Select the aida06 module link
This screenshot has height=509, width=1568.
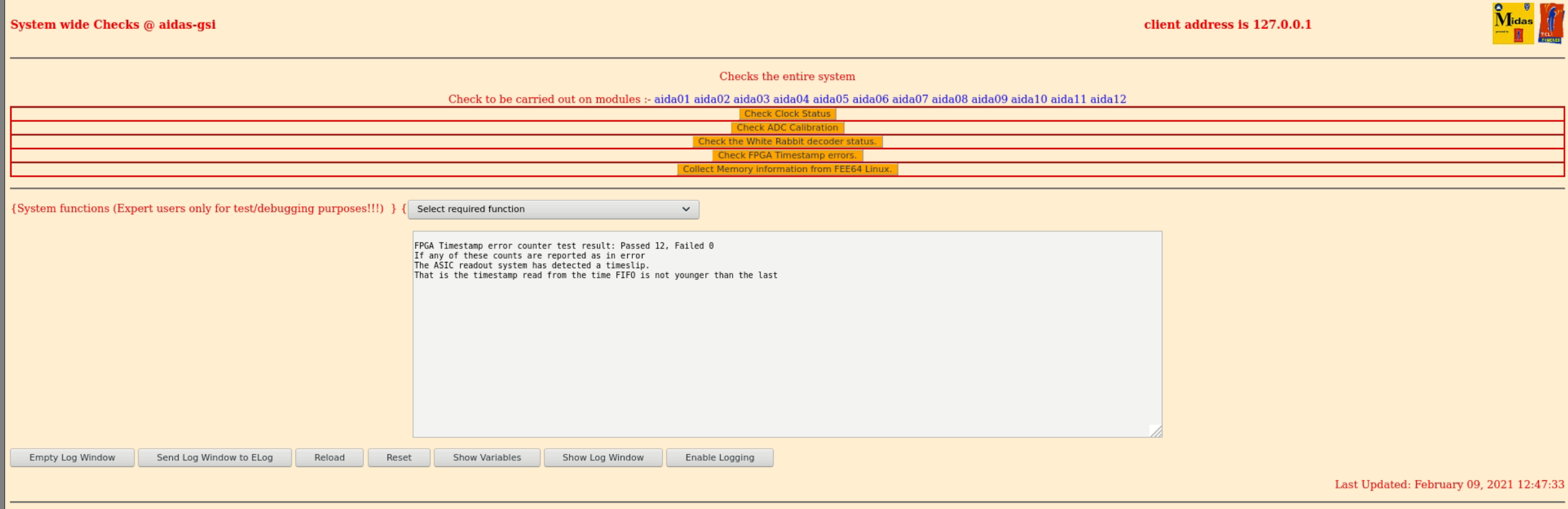(x=870, y=99)
